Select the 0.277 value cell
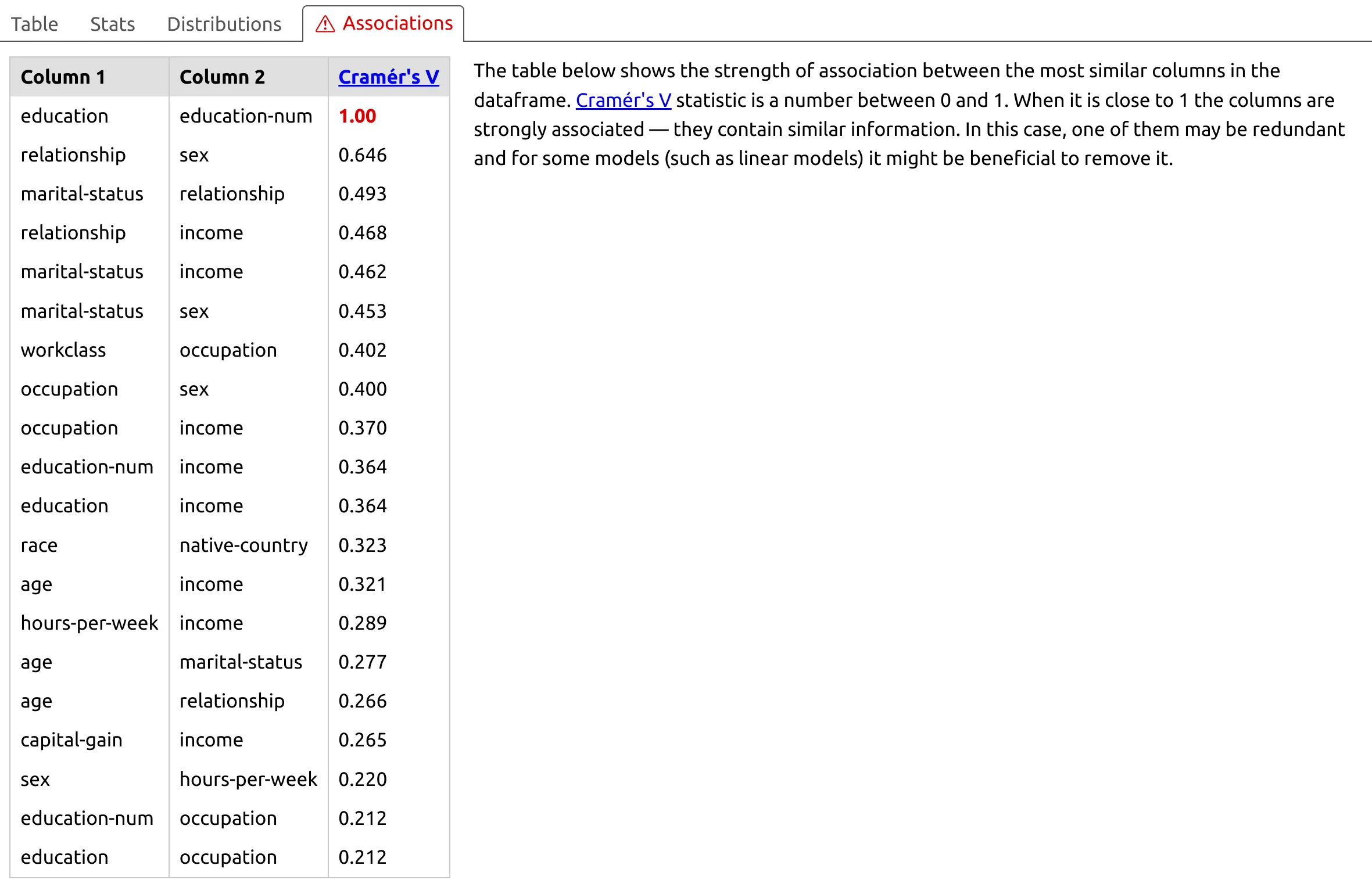Screen dimensions: 1372x887 363,662
